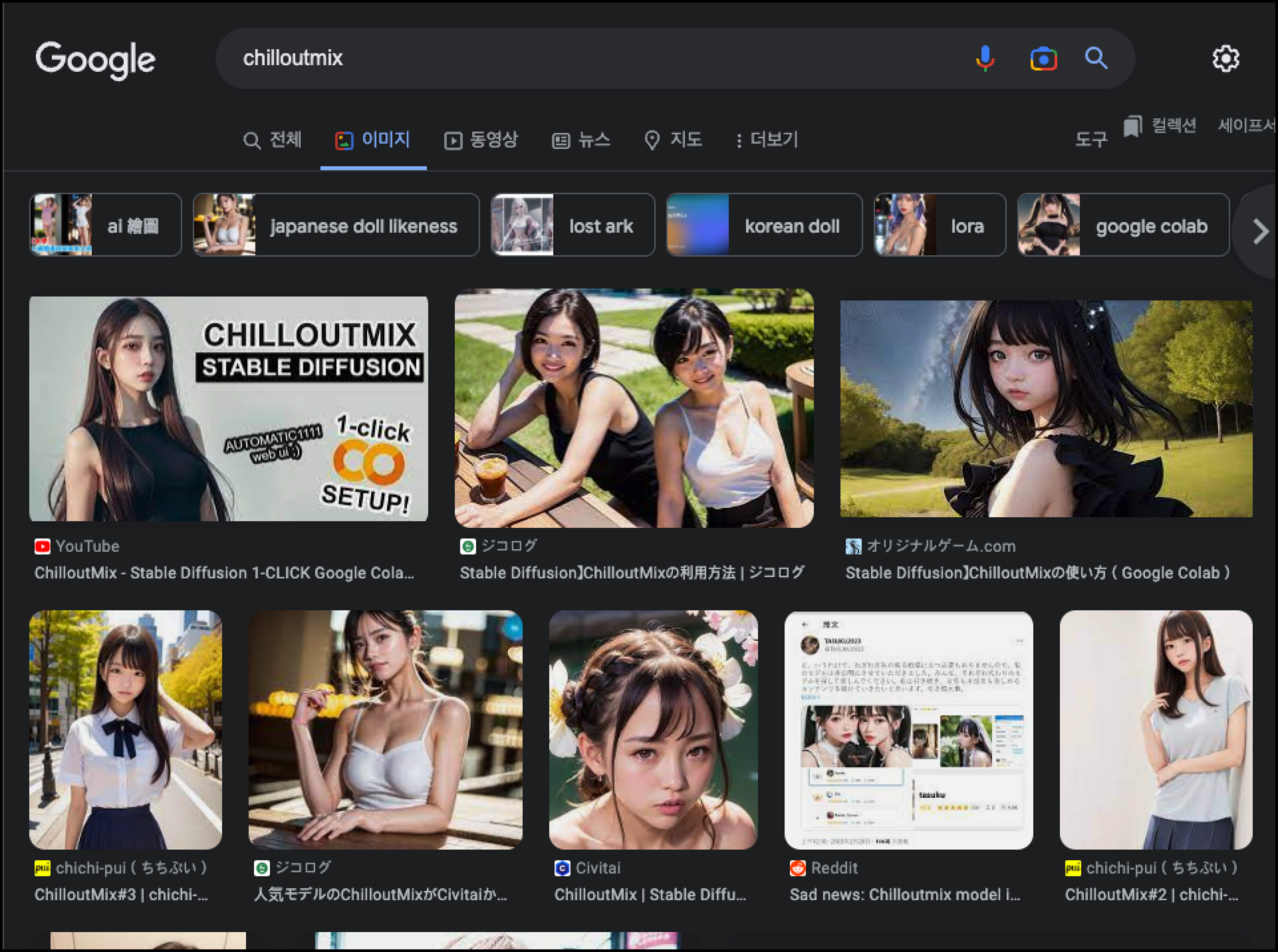
Task: Click the voice search microphone icon
Action: coord(985,59)
